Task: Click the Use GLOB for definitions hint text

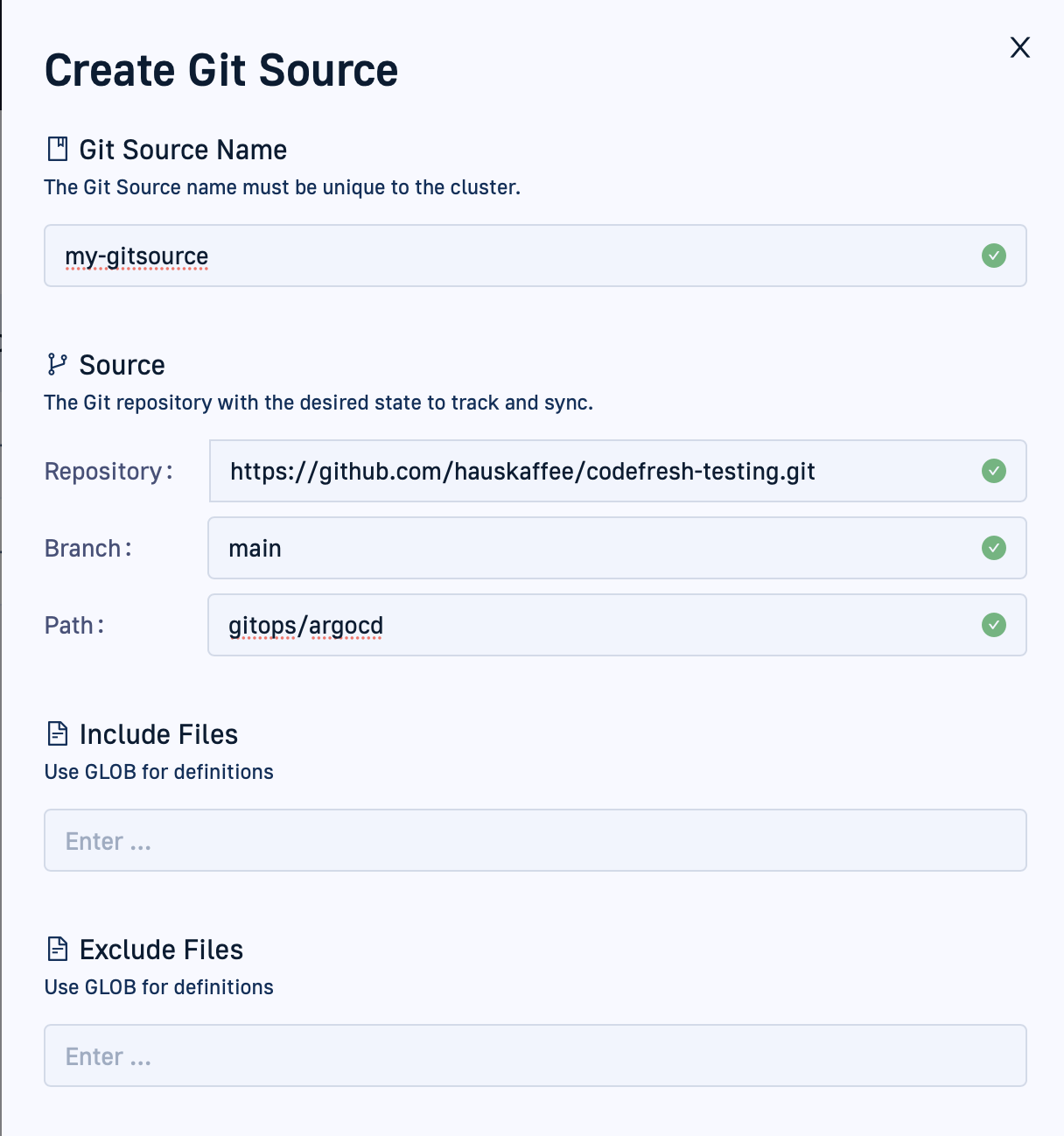Action: coord(158,771)
